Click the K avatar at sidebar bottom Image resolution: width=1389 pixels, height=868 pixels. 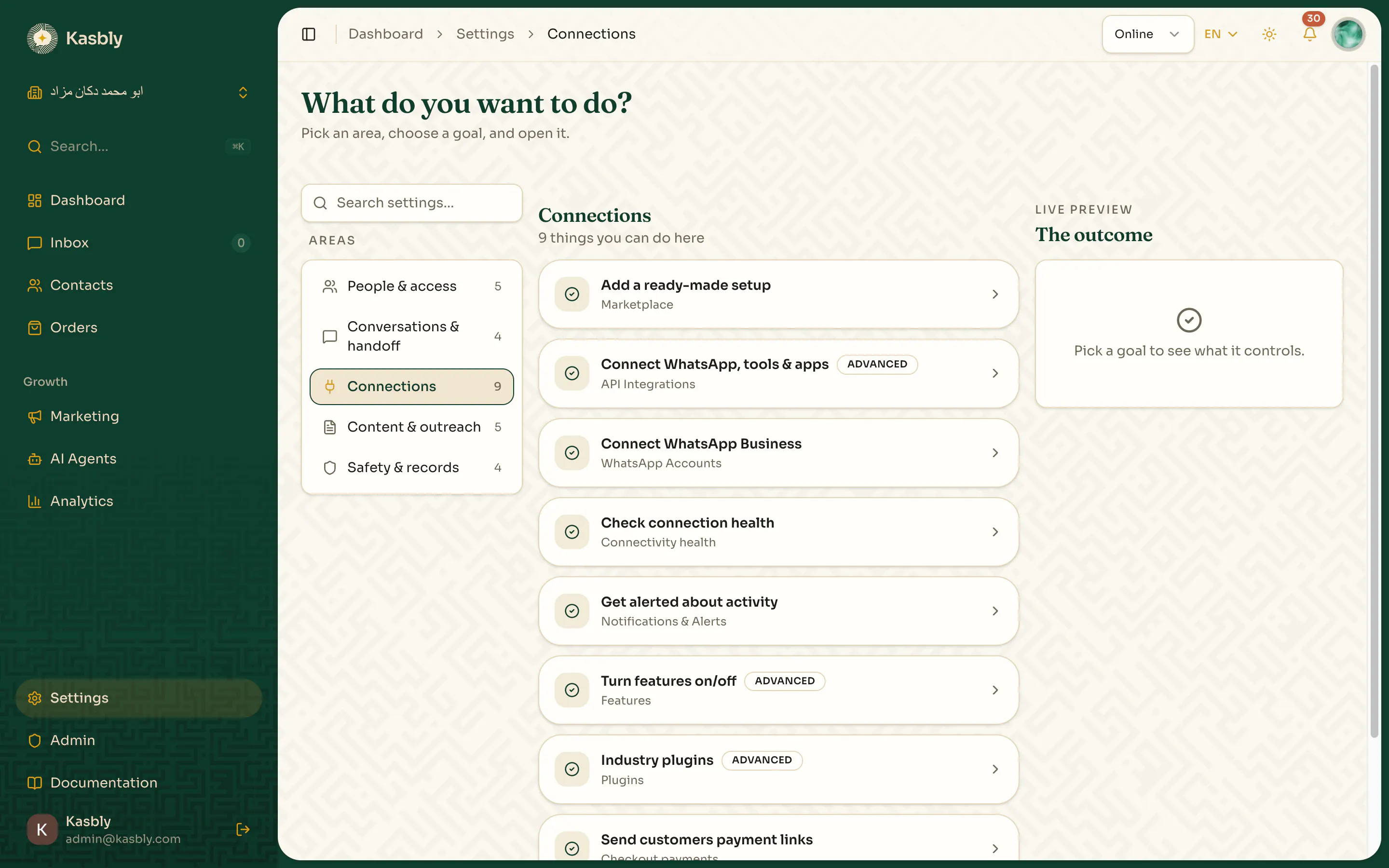pos(42,829)
